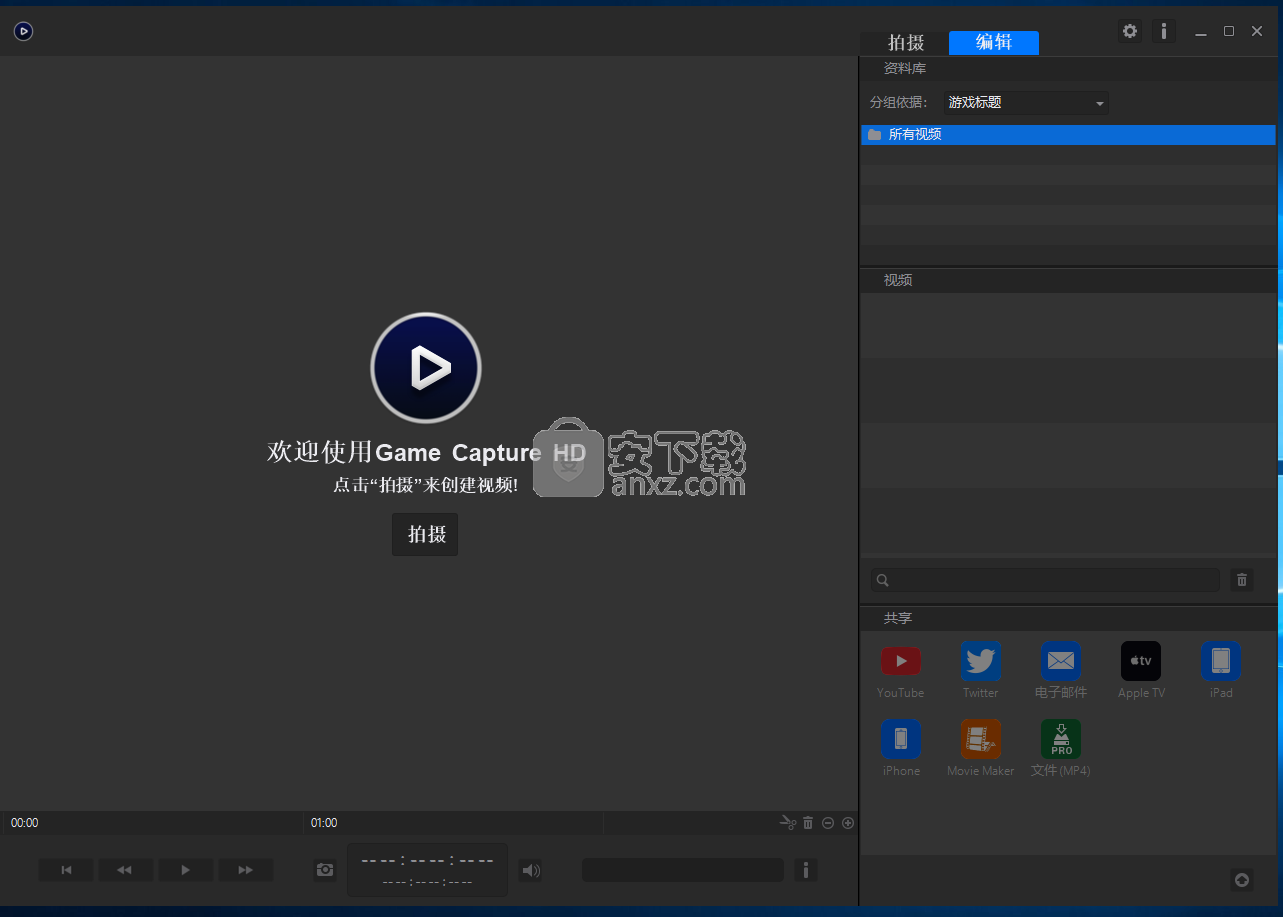Click the Game Capture HD logo top-left
The height and width of the screenshot is (917, 1283).
(23, 31)
